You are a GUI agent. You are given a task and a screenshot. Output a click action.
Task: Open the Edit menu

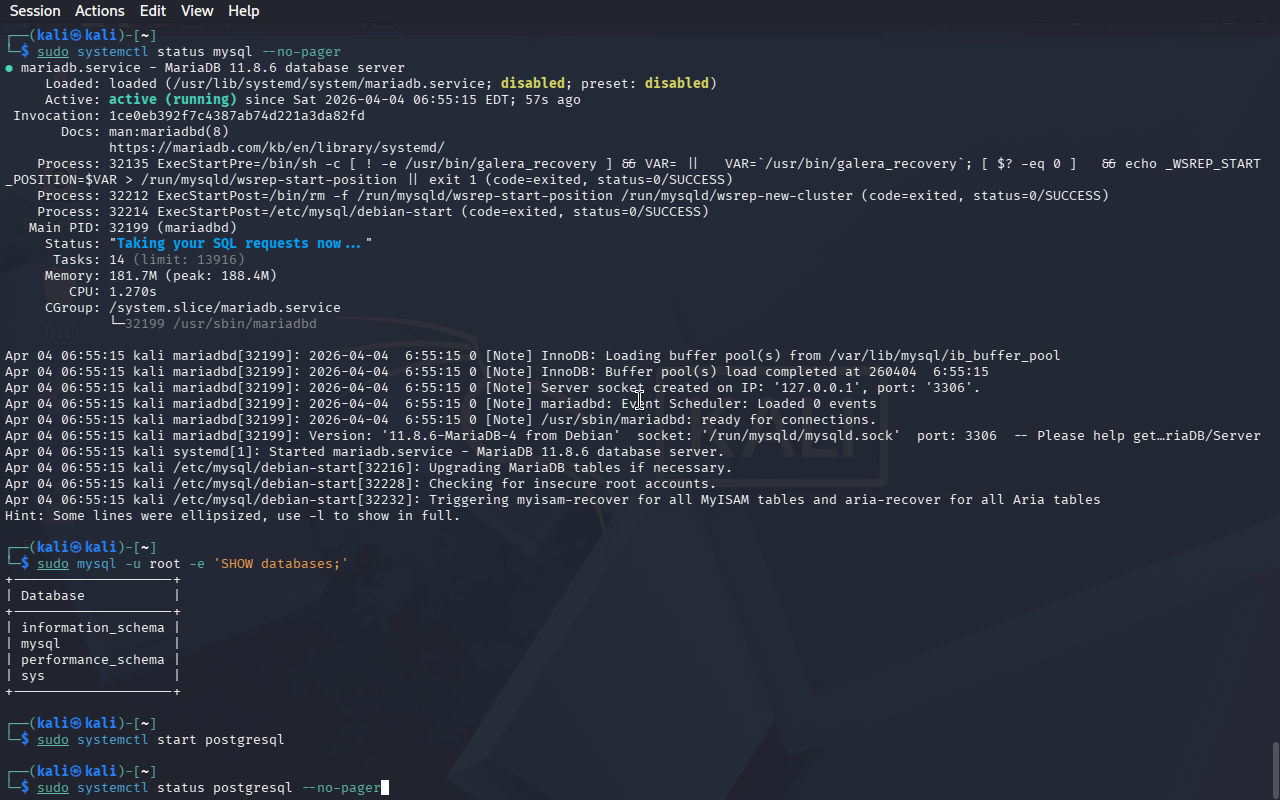click(153, 11)
